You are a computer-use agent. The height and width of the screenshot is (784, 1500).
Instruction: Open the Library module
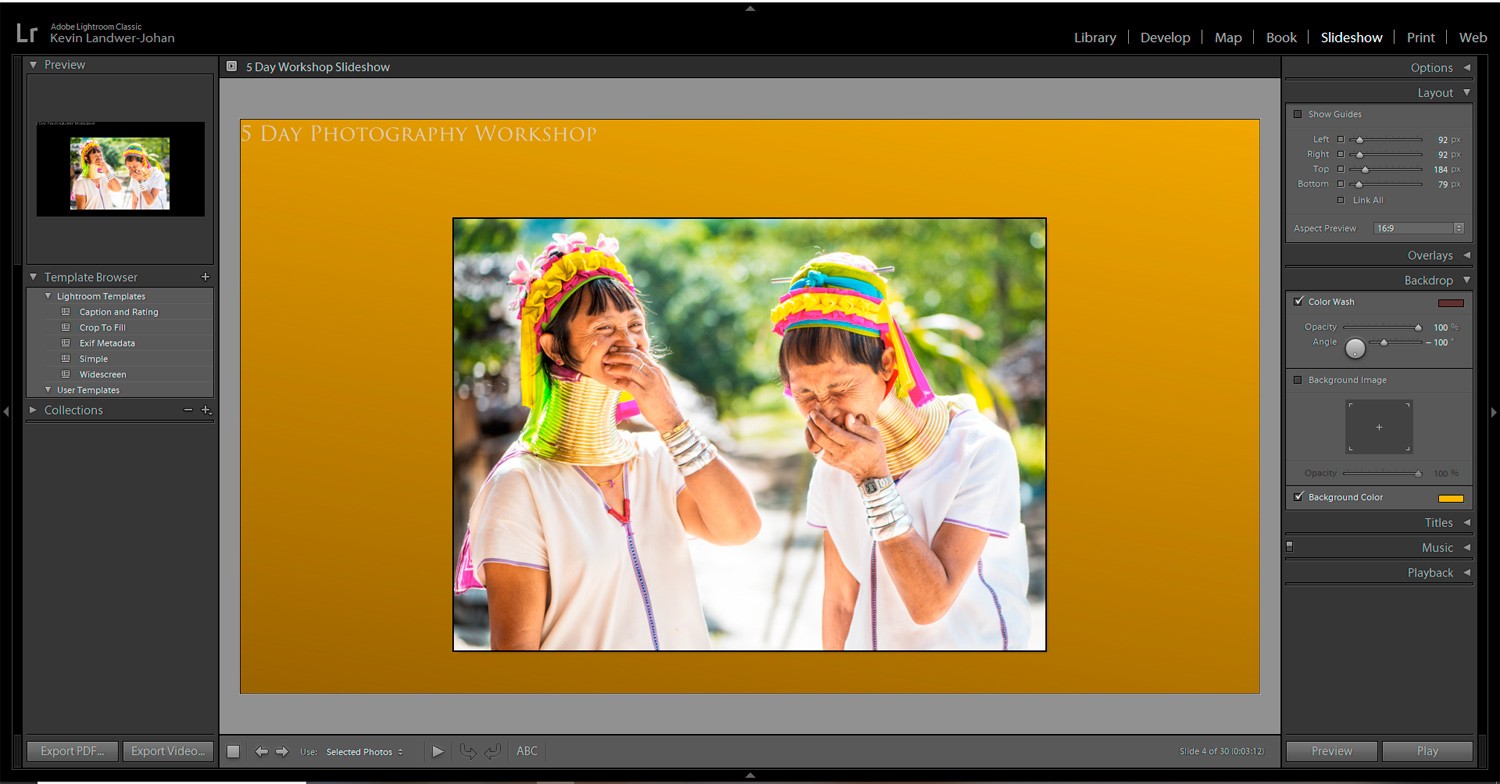[x=1095, y=37]
